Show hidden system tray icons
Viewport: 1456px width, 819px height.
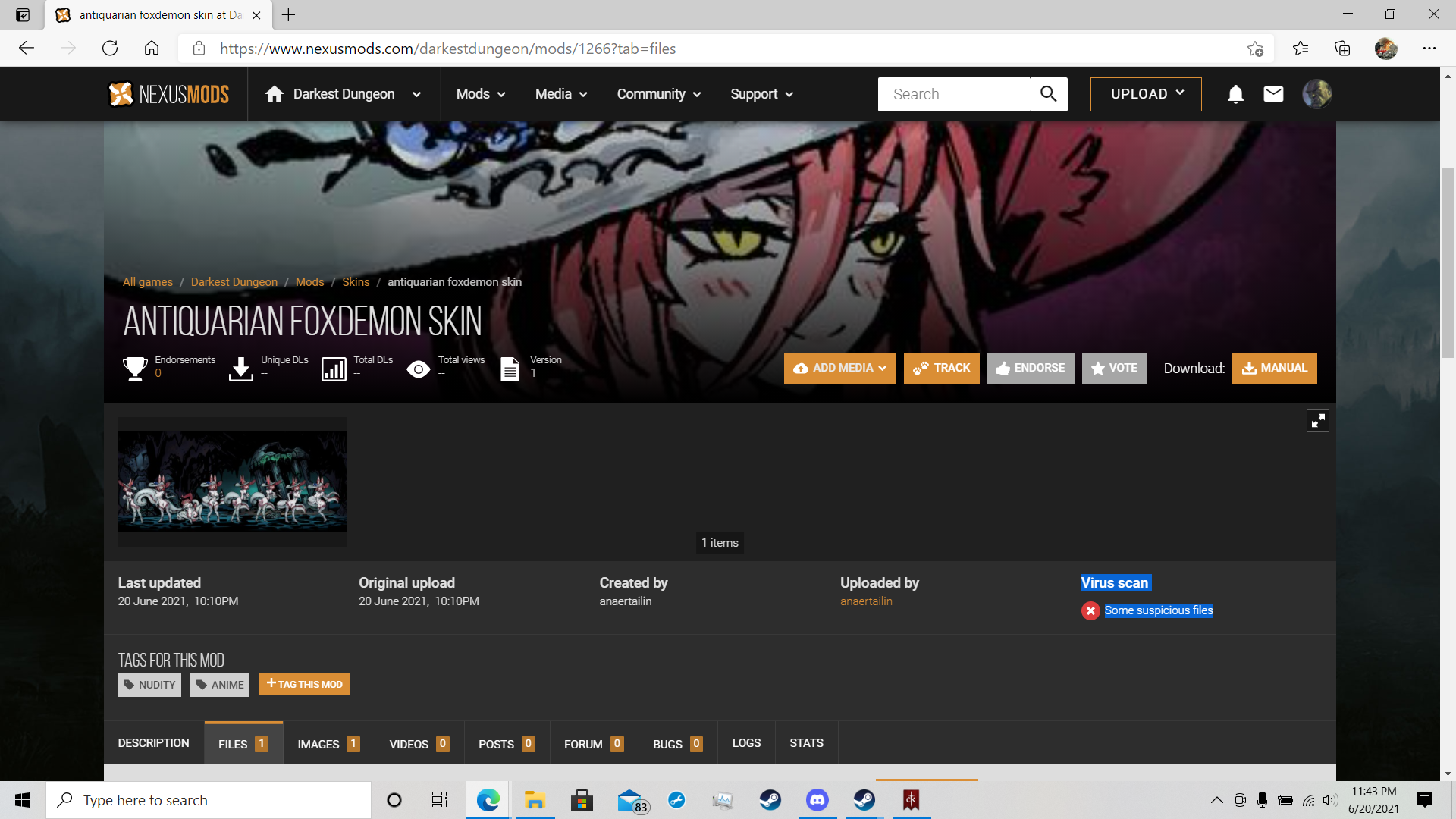pos(1216,800)
